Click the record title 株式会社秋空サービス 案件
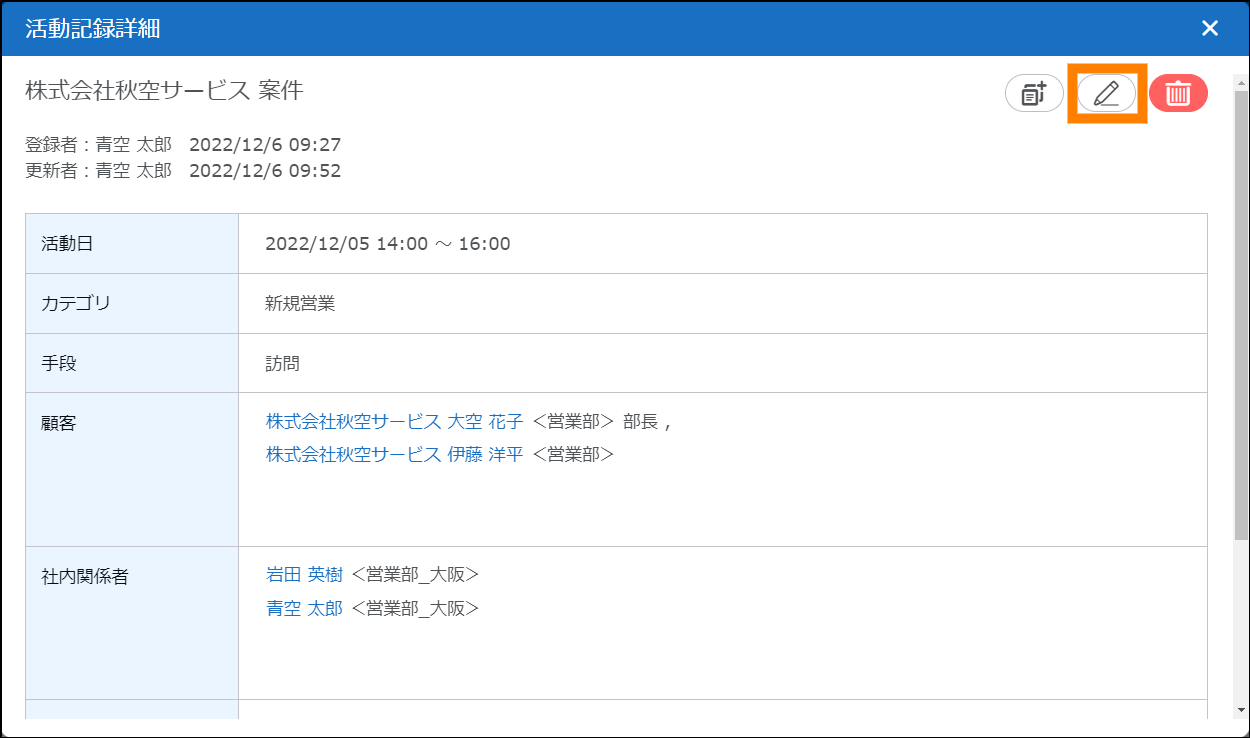Screen dimensions: 1250x738 pos(164,91)
